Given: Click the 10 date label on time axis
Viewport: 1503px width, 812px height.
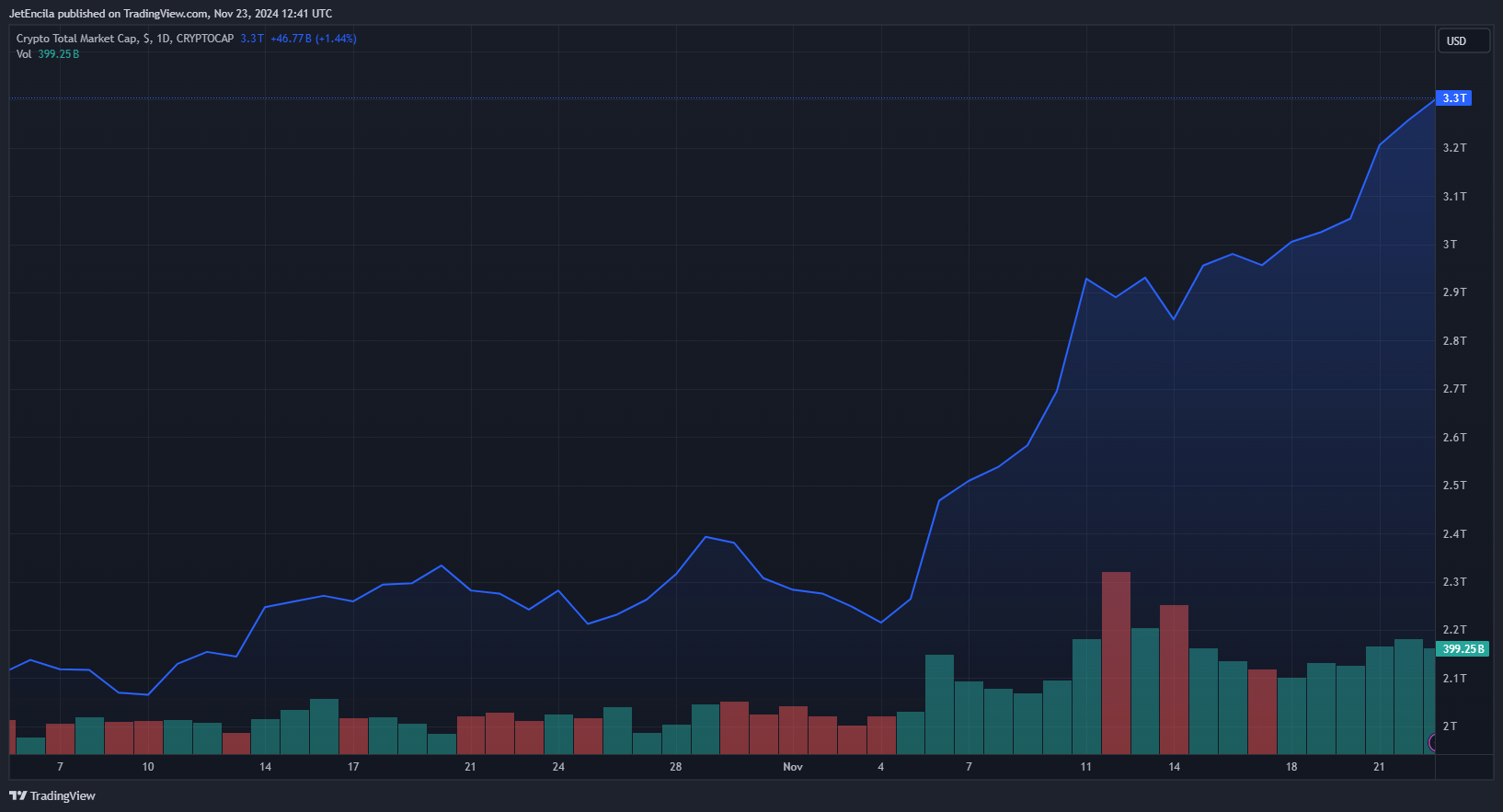Looking at the screenshot, I should click(x=148, y=767).
